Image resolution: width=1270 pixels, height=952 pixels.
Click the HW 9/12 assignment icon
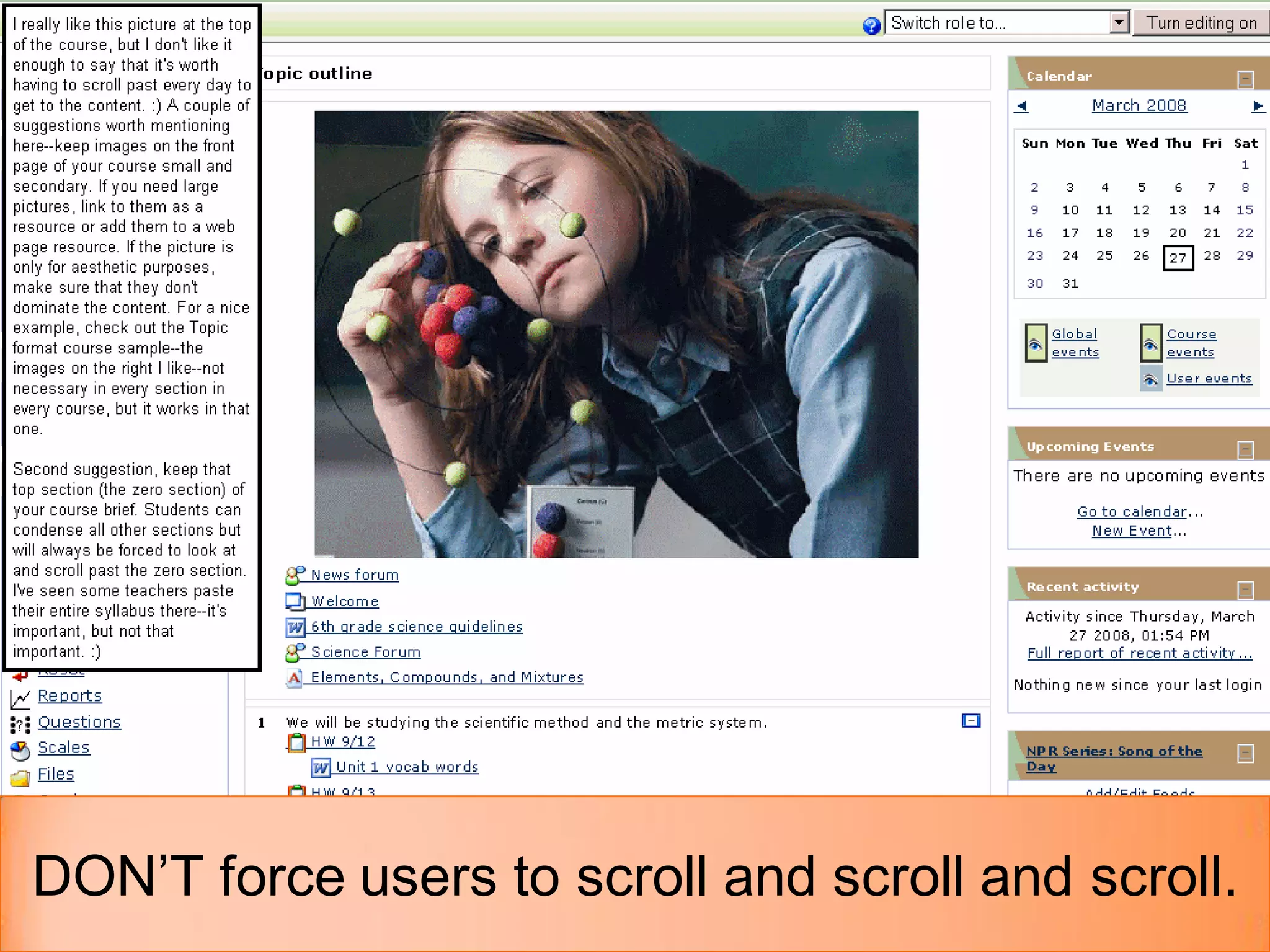(x=296, y=742)
